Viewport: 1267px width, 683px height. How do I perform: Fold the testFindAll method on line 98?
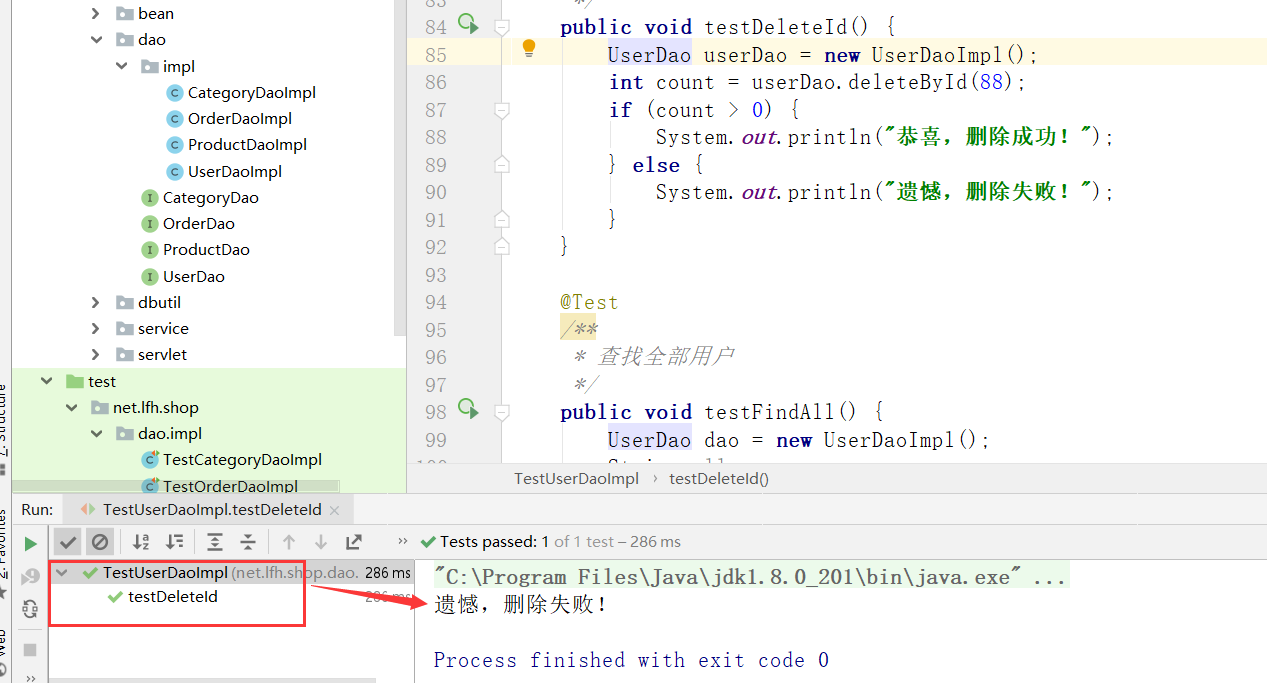[x=502, y=412]
